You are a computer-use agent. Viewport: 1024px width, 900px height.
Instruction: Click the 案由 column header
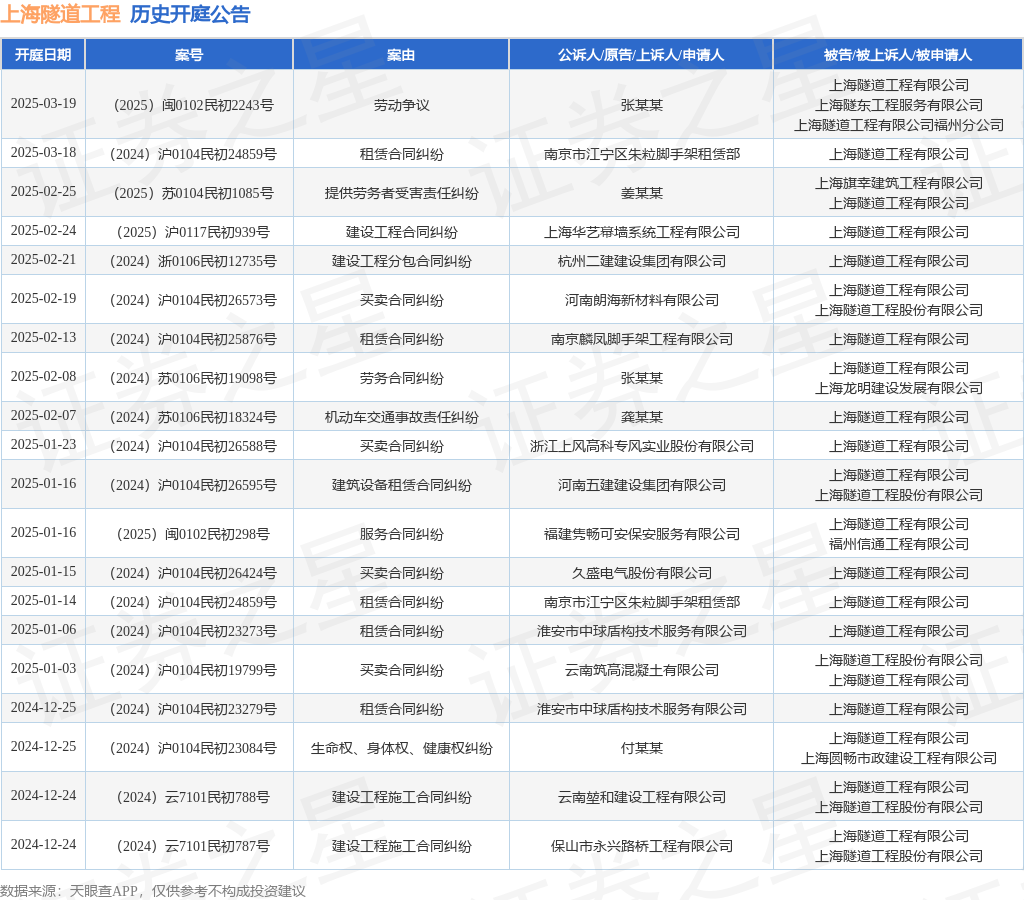tap(401, 55)
